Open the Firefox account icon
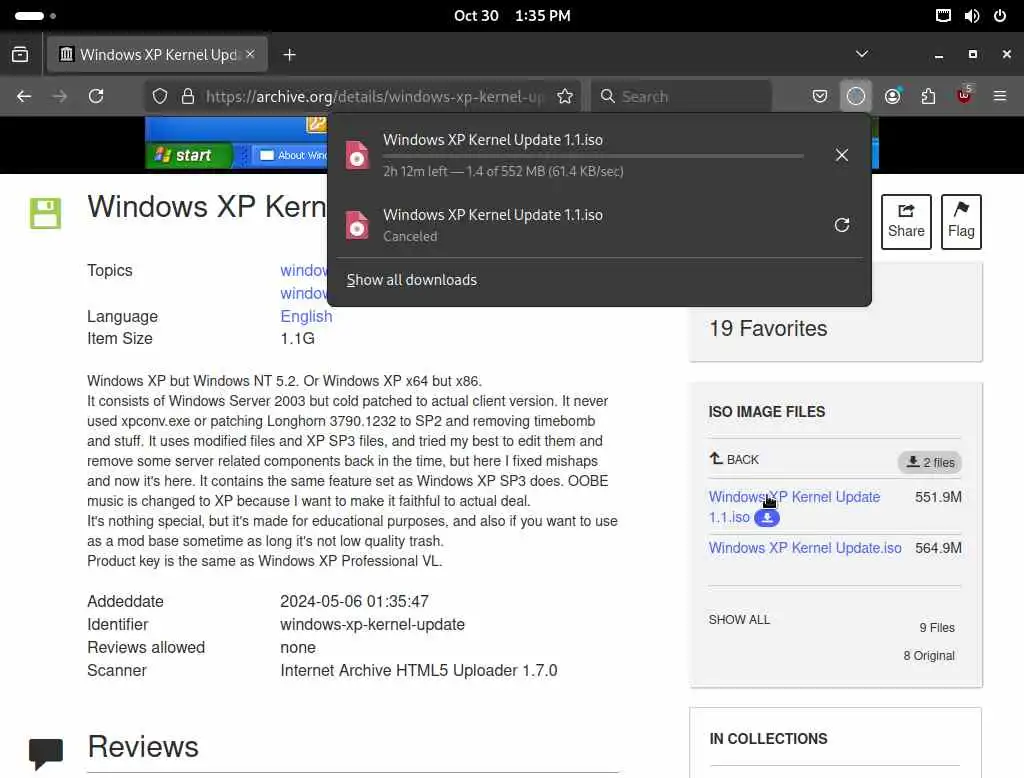The height and width of the screenshot is (778, 1024). 892,97
